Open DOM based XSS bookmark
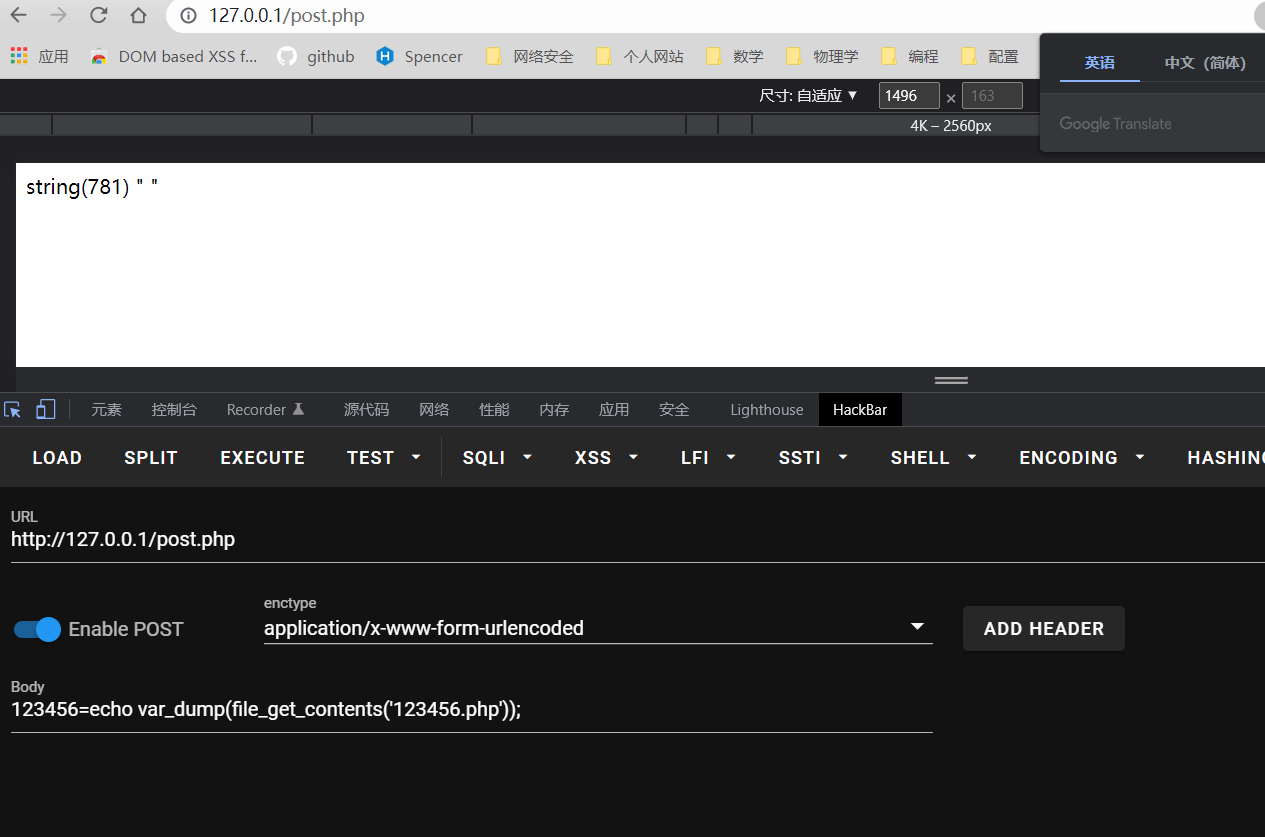This screenshot has height=837, width=1265. point(173,56)
